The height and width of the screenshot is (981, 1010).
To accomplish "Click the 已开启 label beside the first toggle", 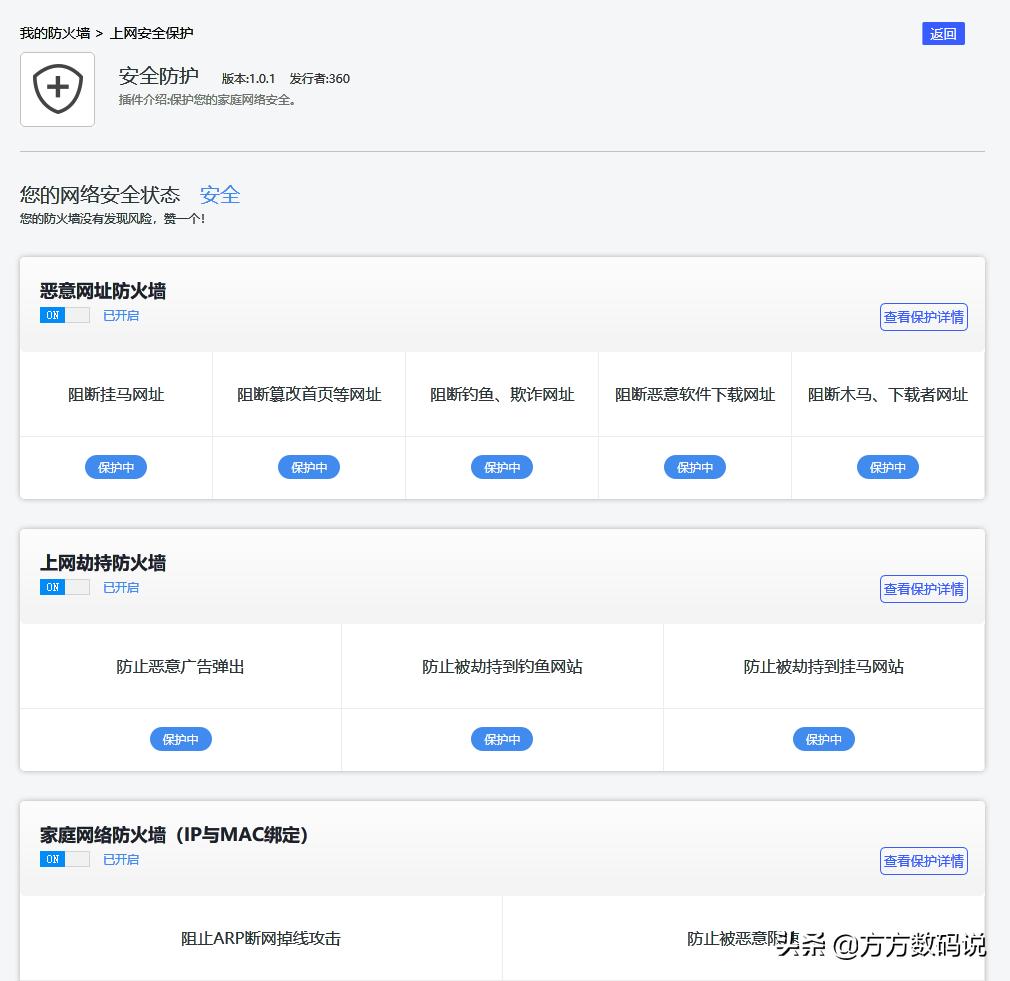I will (x=120, y=315).
